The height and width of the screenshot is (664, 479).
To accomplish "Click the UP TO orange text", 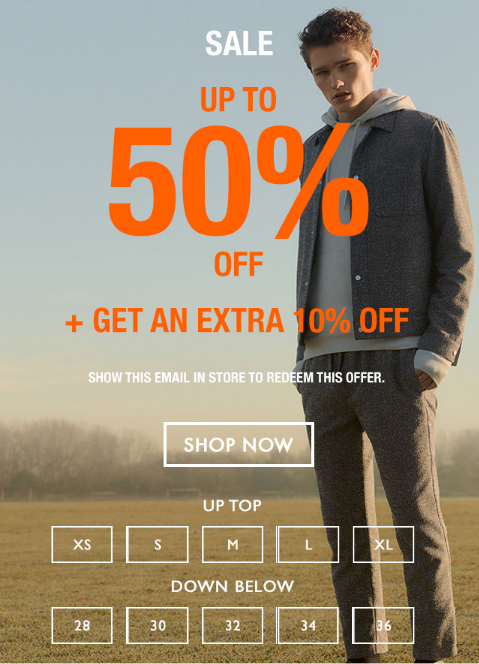I will coord(238,99).
